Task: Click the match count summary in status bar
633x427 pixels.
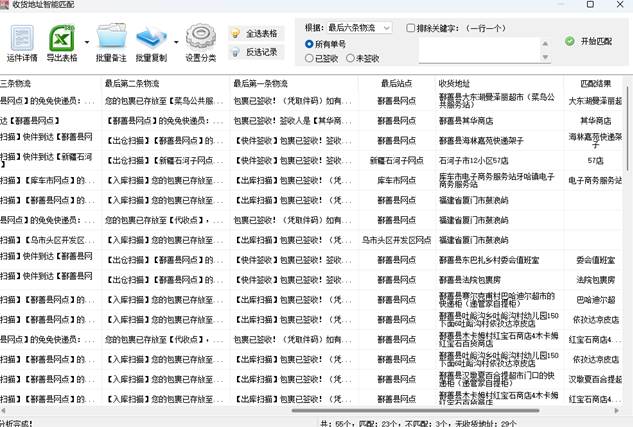Action: [x=418, y=424]
